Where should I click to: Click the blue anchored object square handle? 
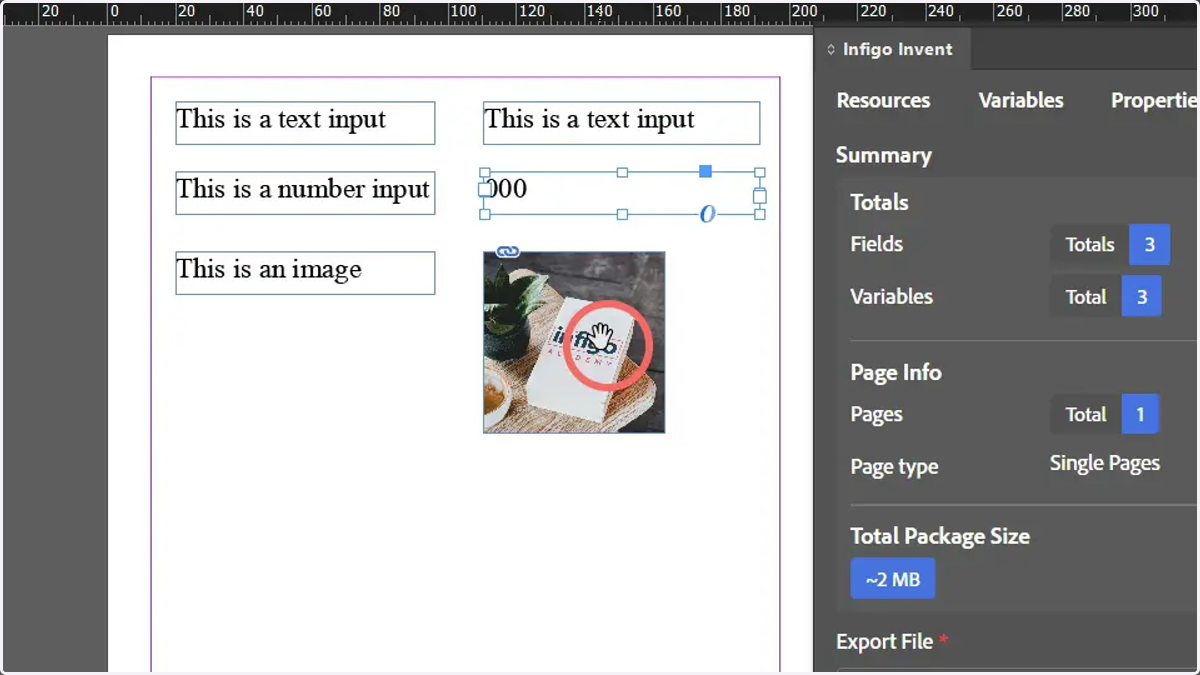[x=705, y=172]
